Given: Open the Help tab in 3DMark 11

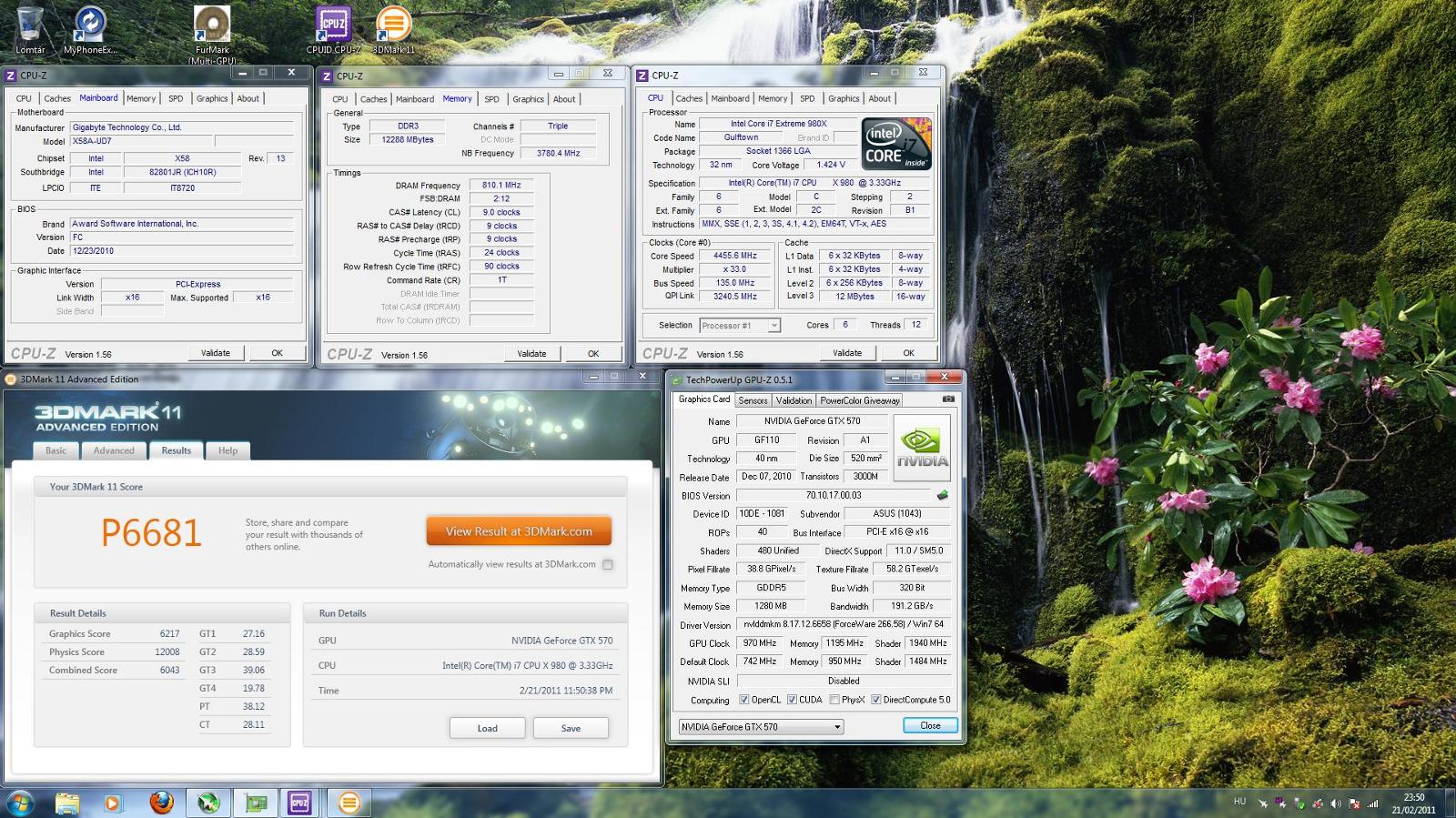Looking at the screenshot, I should click(227, 450).
